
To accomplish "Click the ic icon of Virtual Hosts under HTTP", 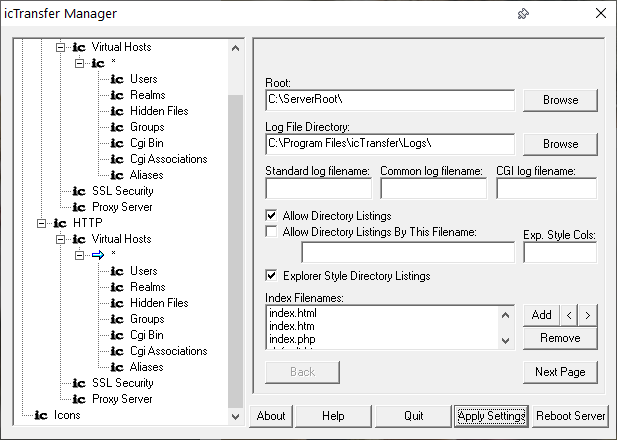I will tap(79, 239).
